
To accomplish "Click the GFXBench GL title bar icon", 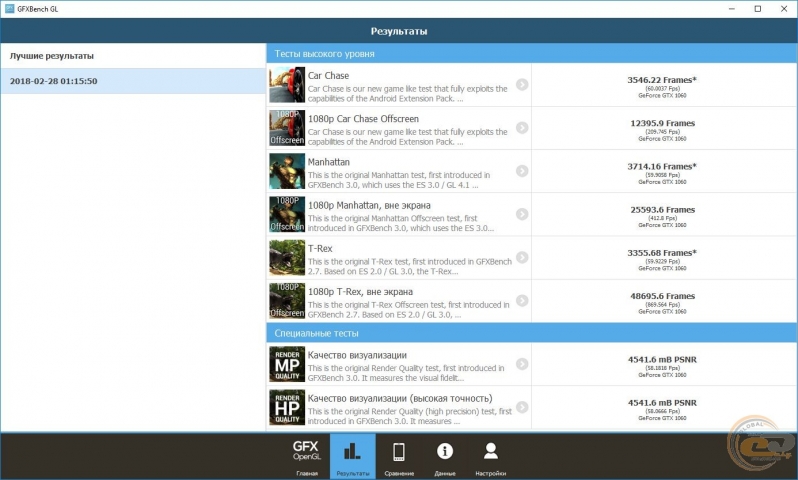I will [x=10, y=9].
